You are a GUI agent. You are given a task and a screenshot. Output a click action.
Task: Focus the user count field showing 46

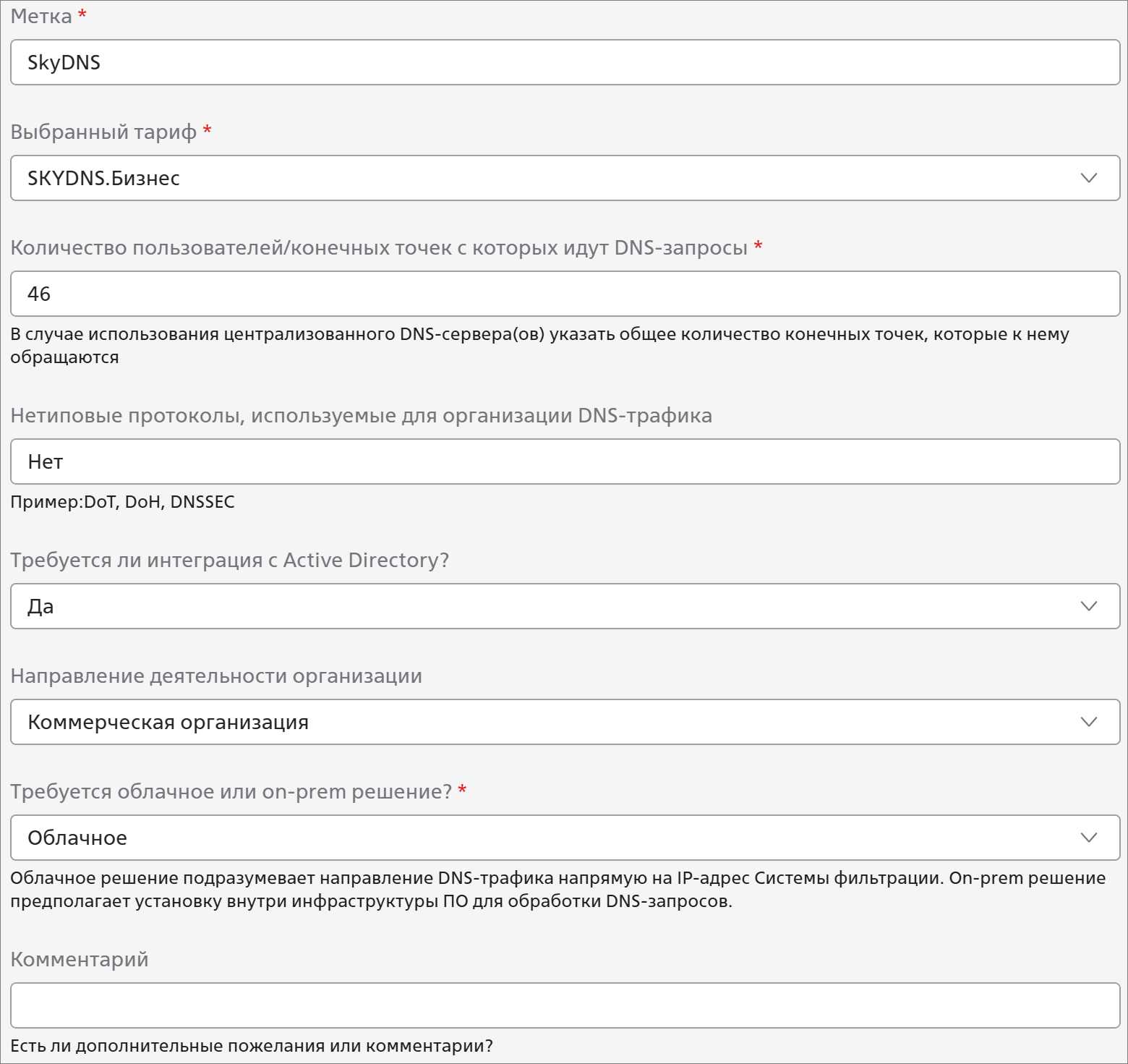coord(565,294)
